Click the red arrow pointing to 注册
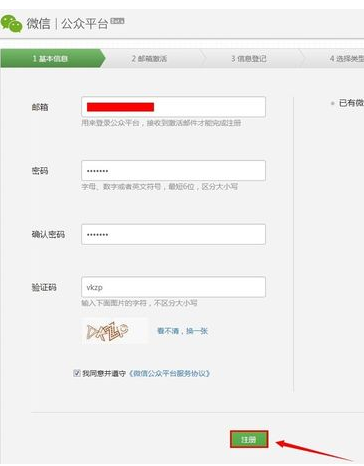 click(x=315, y=450)
